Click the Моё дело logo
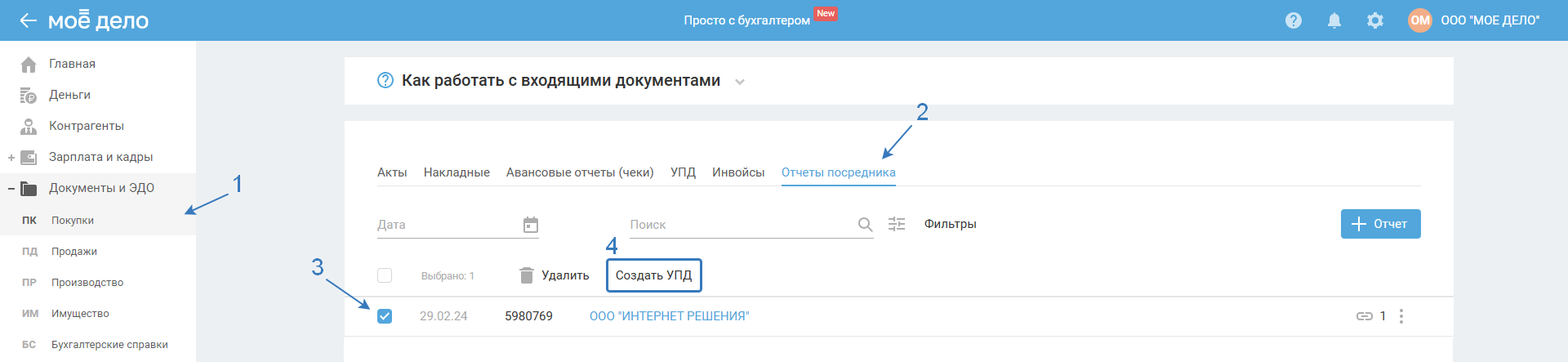 click(98, 20)
